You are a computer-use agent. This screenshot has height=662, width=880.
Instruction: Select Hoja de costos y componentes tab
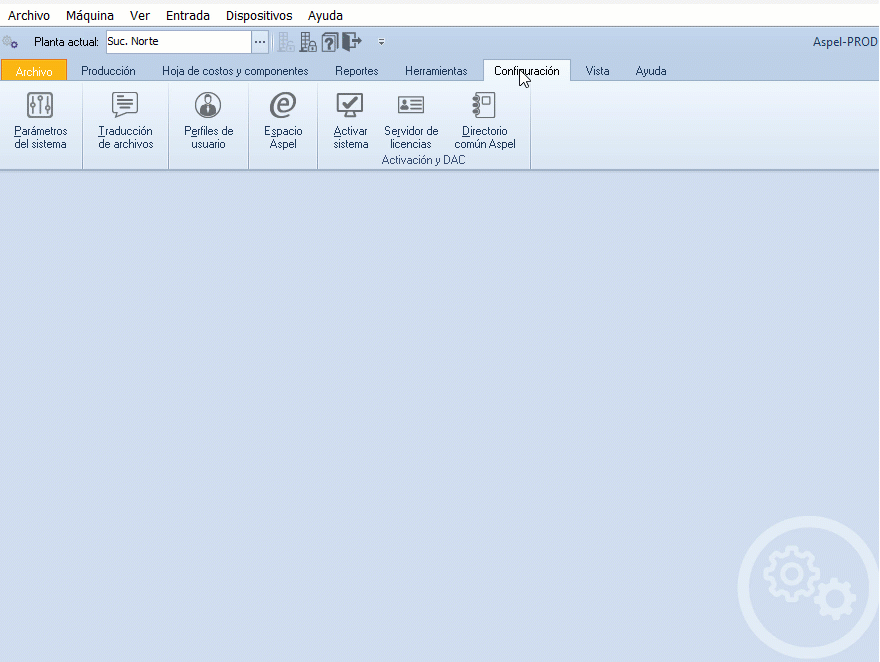pyautogui.click(x=235, y=71)
